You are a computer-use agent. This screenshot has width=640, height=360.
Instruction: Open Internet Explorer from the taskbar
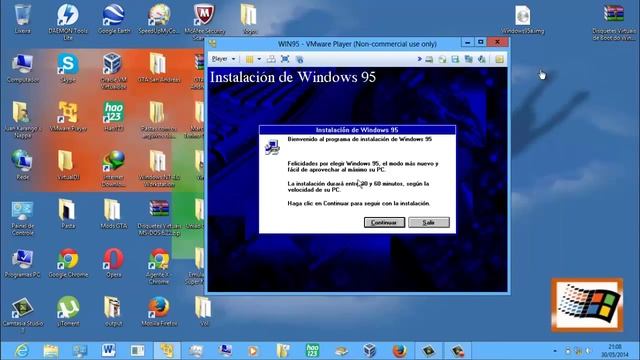coord(22,351)
